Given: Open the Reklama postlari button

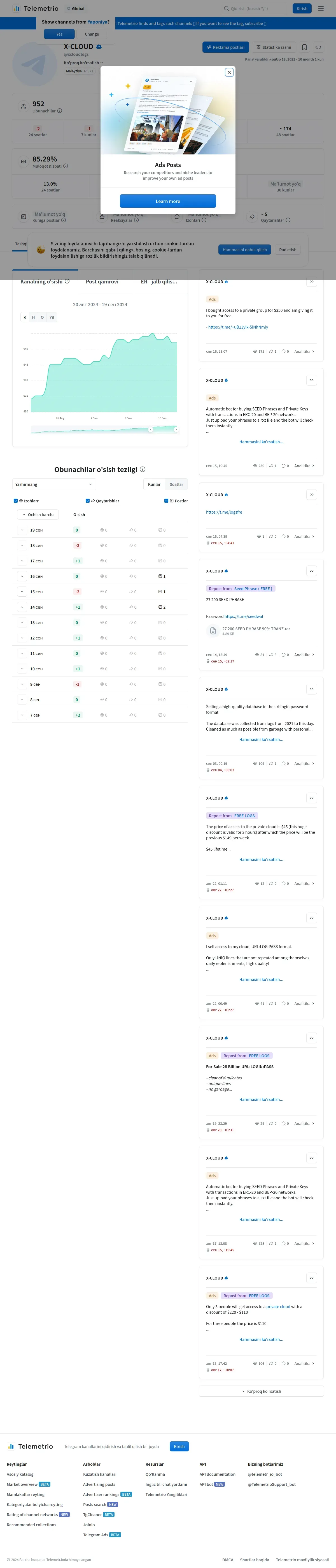Looking at the screenshot, I should click(225, 47).
